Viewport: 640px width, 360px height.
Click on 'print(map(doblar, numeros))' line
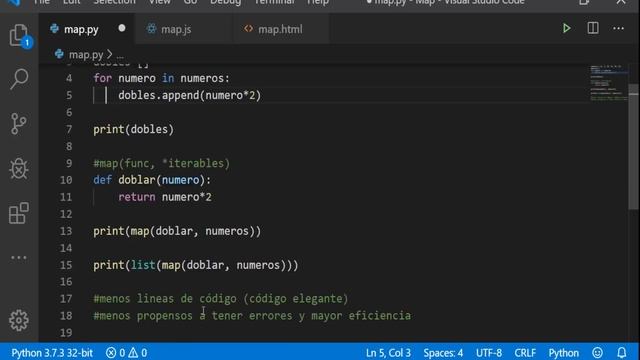177,231
